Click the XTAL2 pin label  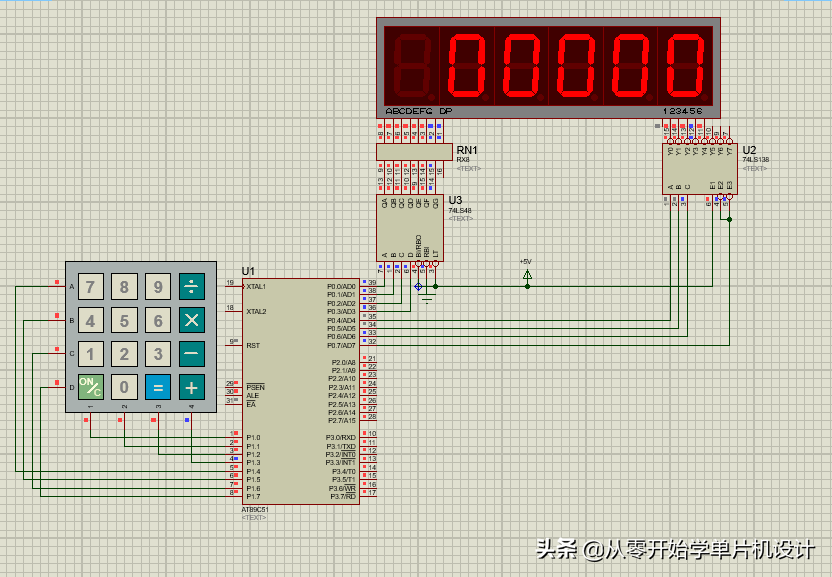[x=256, y=312]
